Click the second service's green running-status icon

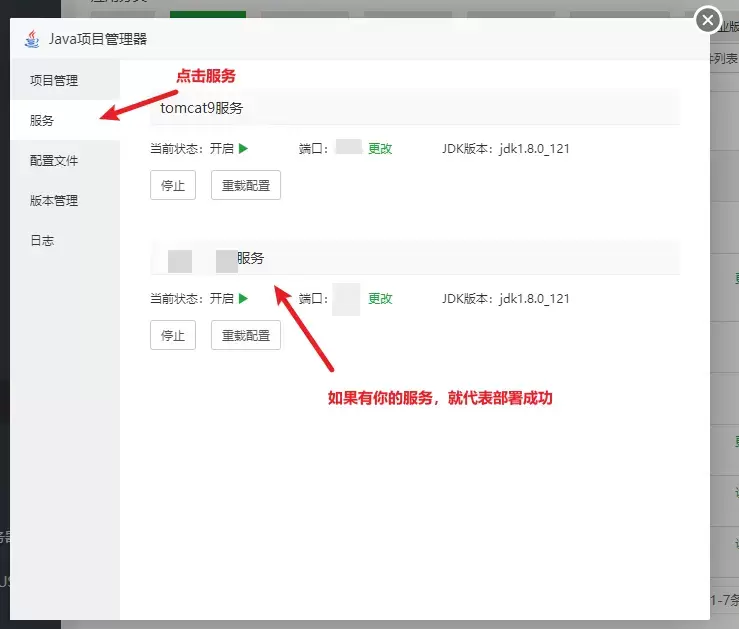tap(243, 298)
